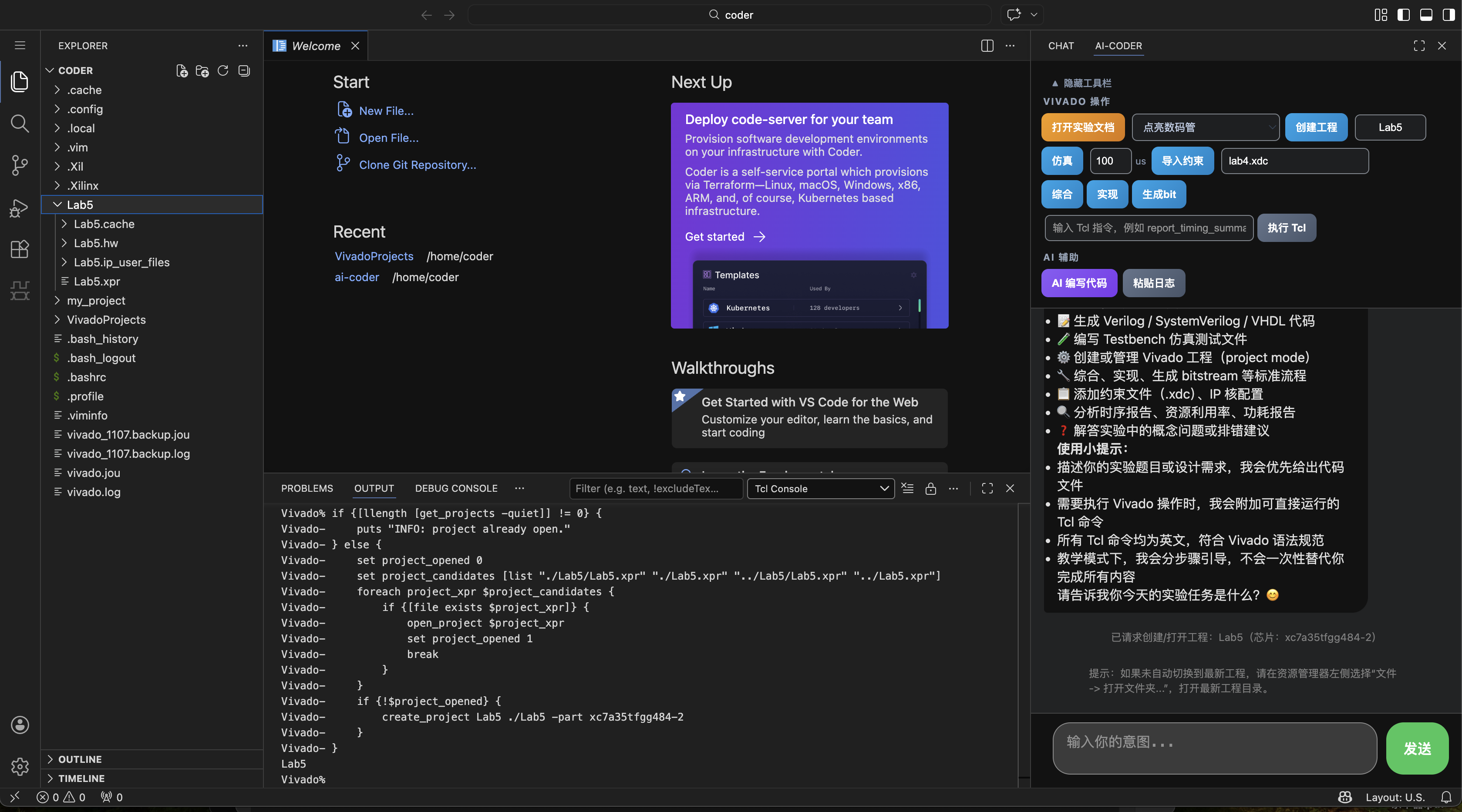Open the Source Control view
The height and width of the screenshot is (812, 1462).
(20, 165)
